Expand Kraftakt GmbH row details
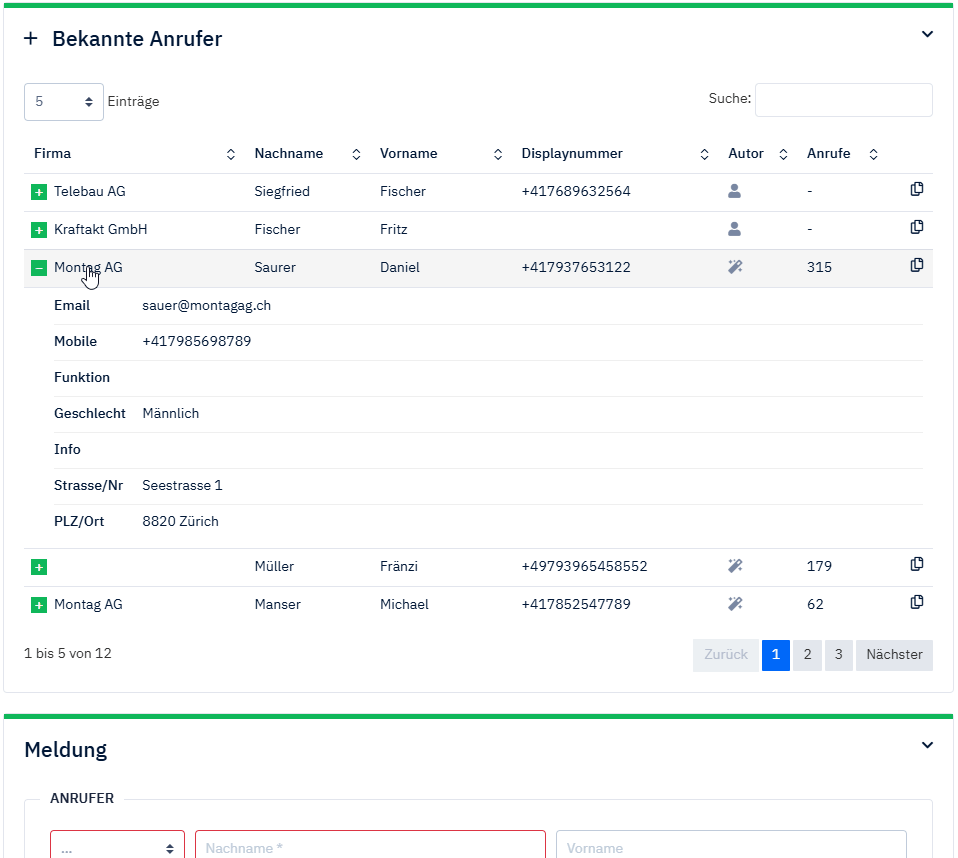The image size is (958, 858). [x=39, y=230]
